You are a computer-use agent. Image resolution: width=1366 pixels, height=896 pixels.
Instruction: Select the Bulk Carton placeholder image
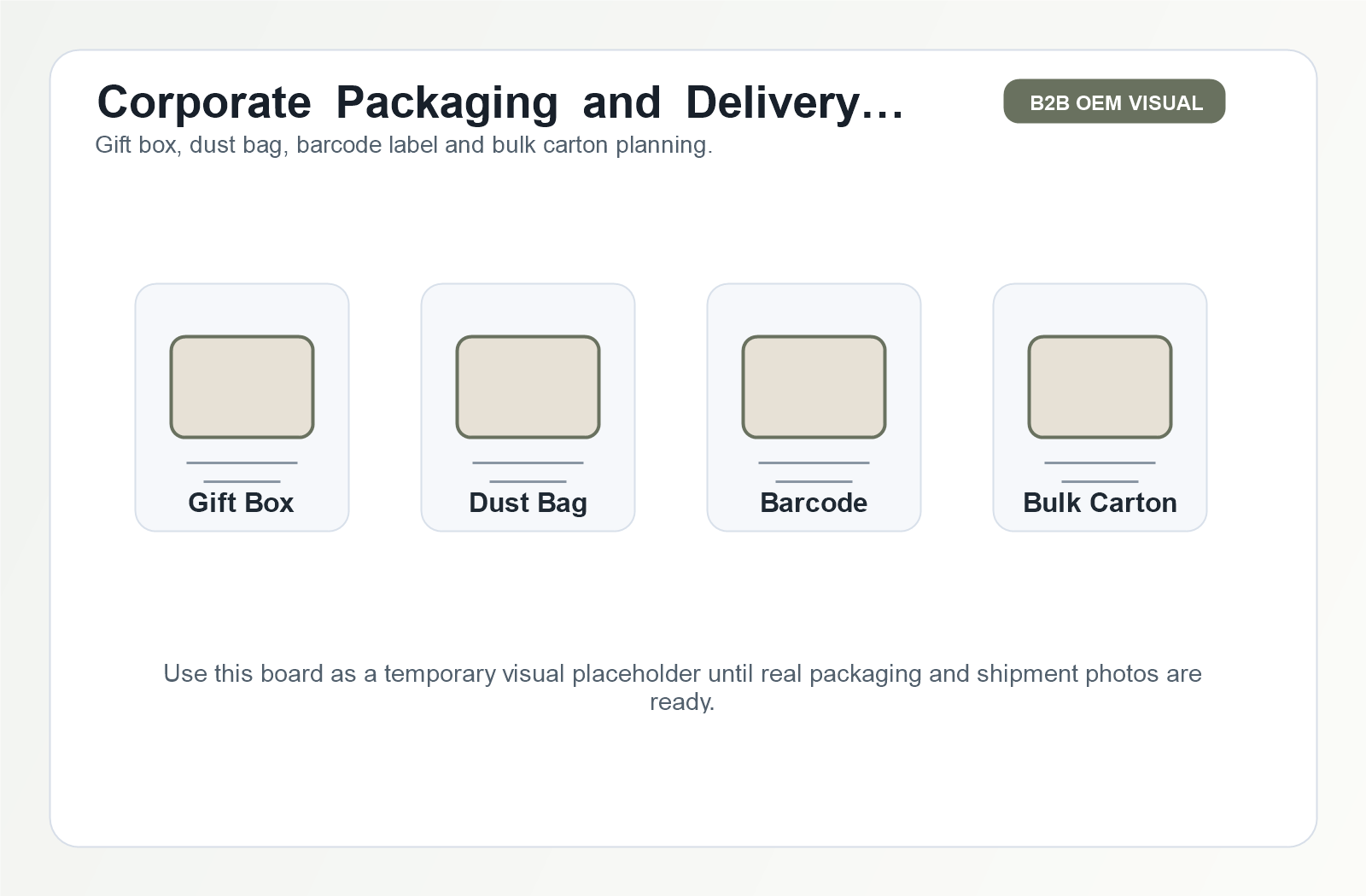coord(1100,387)
